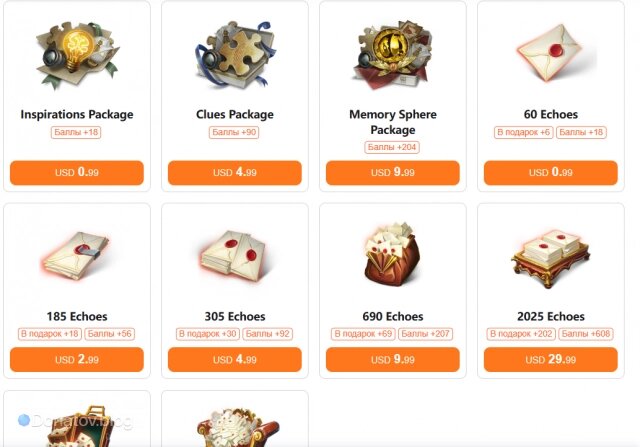Viewport: 640px width, 447px height.
Task: Select the 185 Echoes envelope stack icon
Action: click(76, 256)
